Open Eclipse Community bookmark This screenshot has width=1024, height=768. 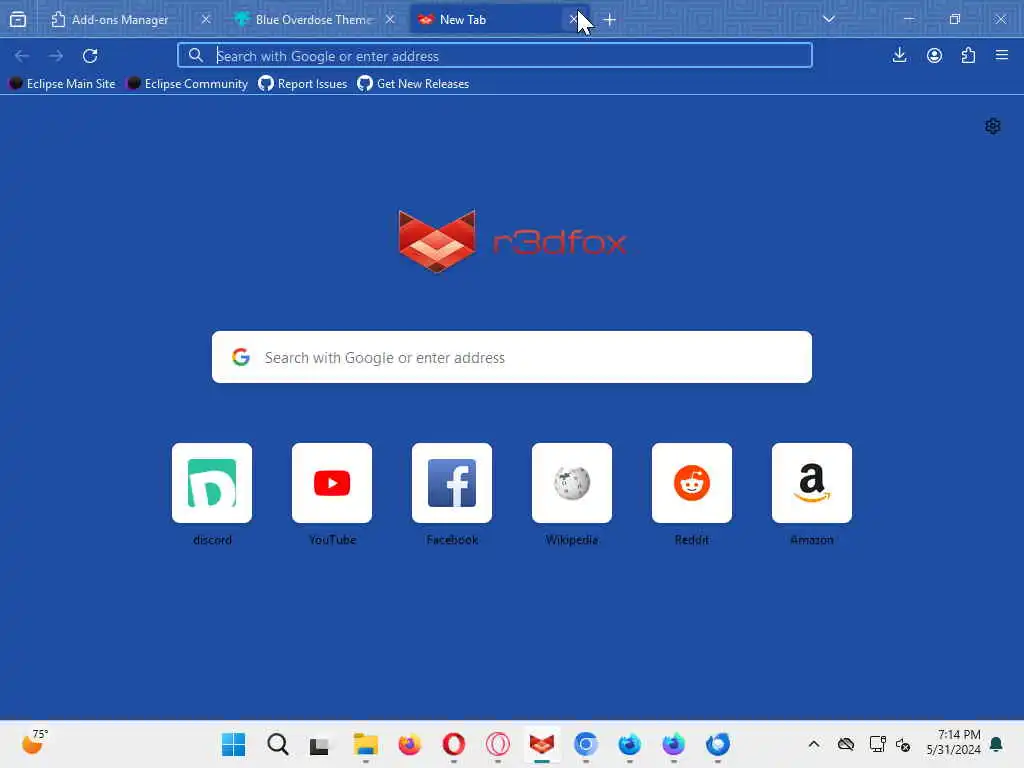(x=188, y=84)
